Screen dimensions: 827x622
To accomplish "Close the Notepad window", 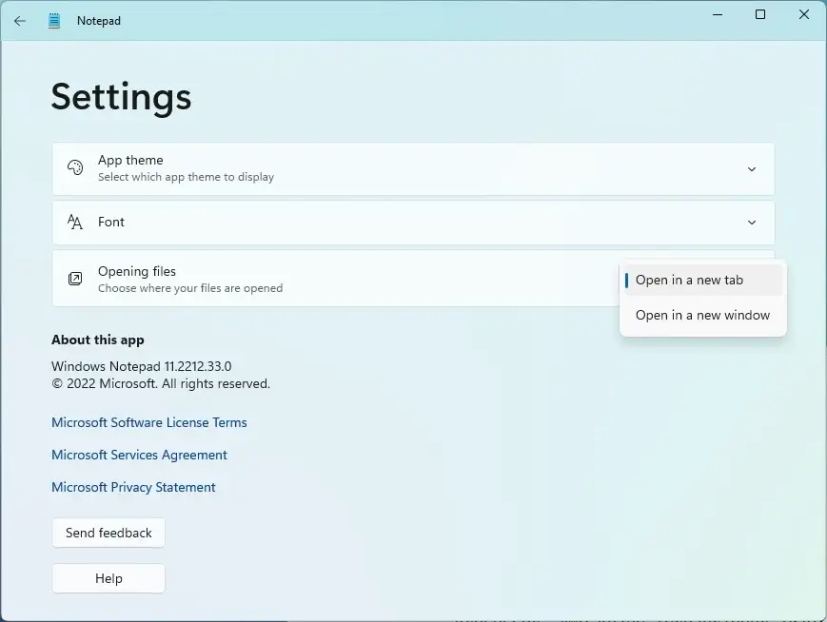I will [804, 15].
